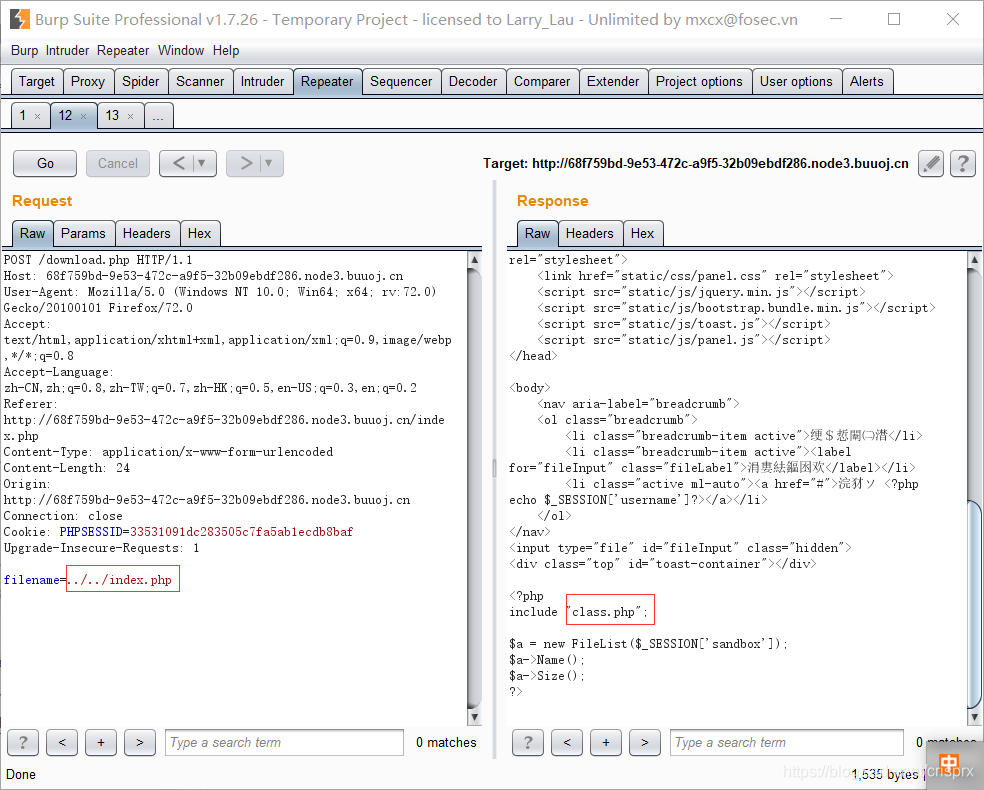Click the PHPSESSID cookie value text

point(242,532)
